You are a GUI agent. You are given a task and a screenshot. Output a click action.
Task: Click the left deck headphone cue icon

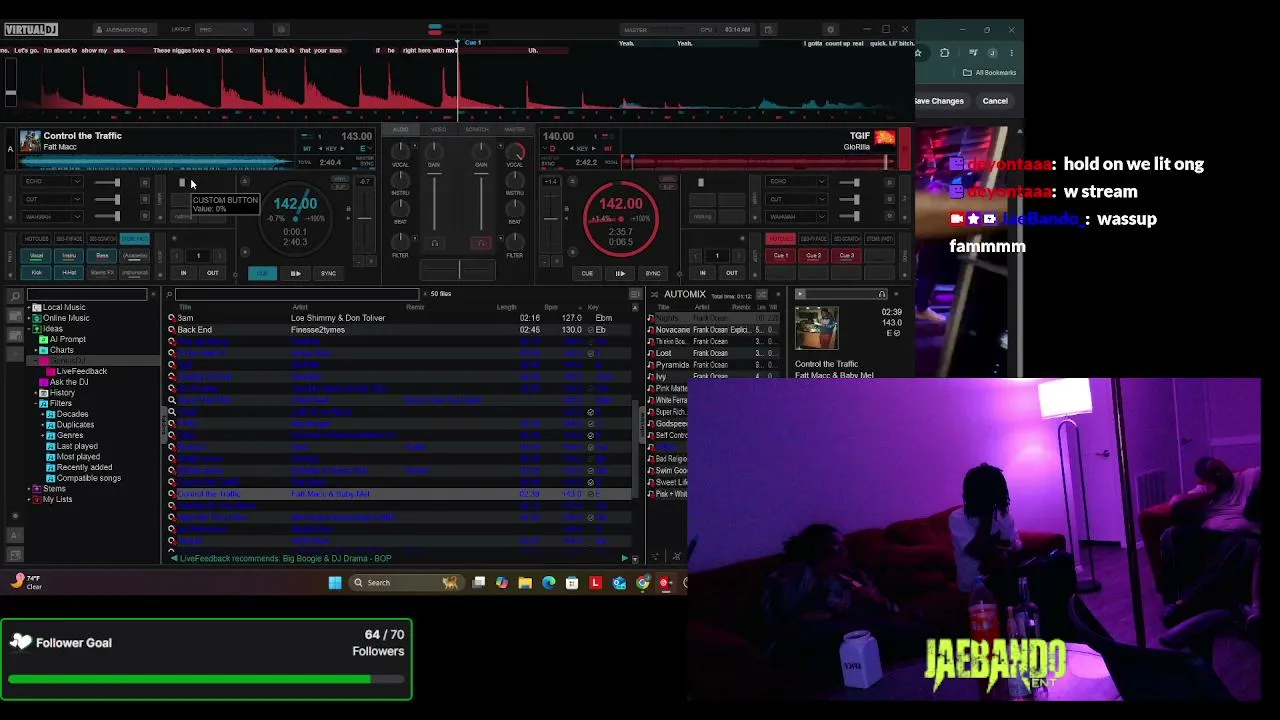[x=434, y=242]
